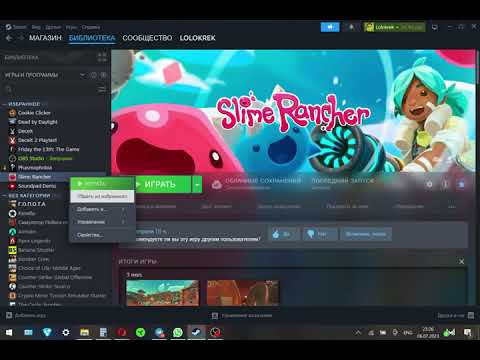480x360 pixels.
Task: Toggle the library grid view icon
Action: click(x=102, y=57)
